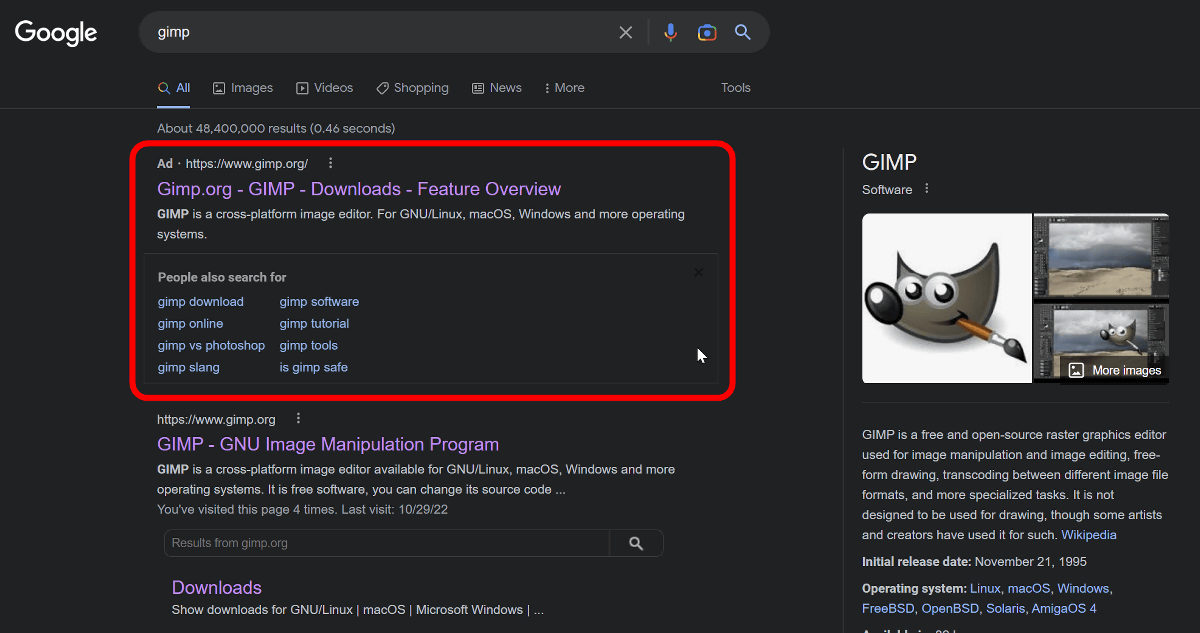Click the More images button
This screenshot has height=633, width=1200.
coord(1115,370)
